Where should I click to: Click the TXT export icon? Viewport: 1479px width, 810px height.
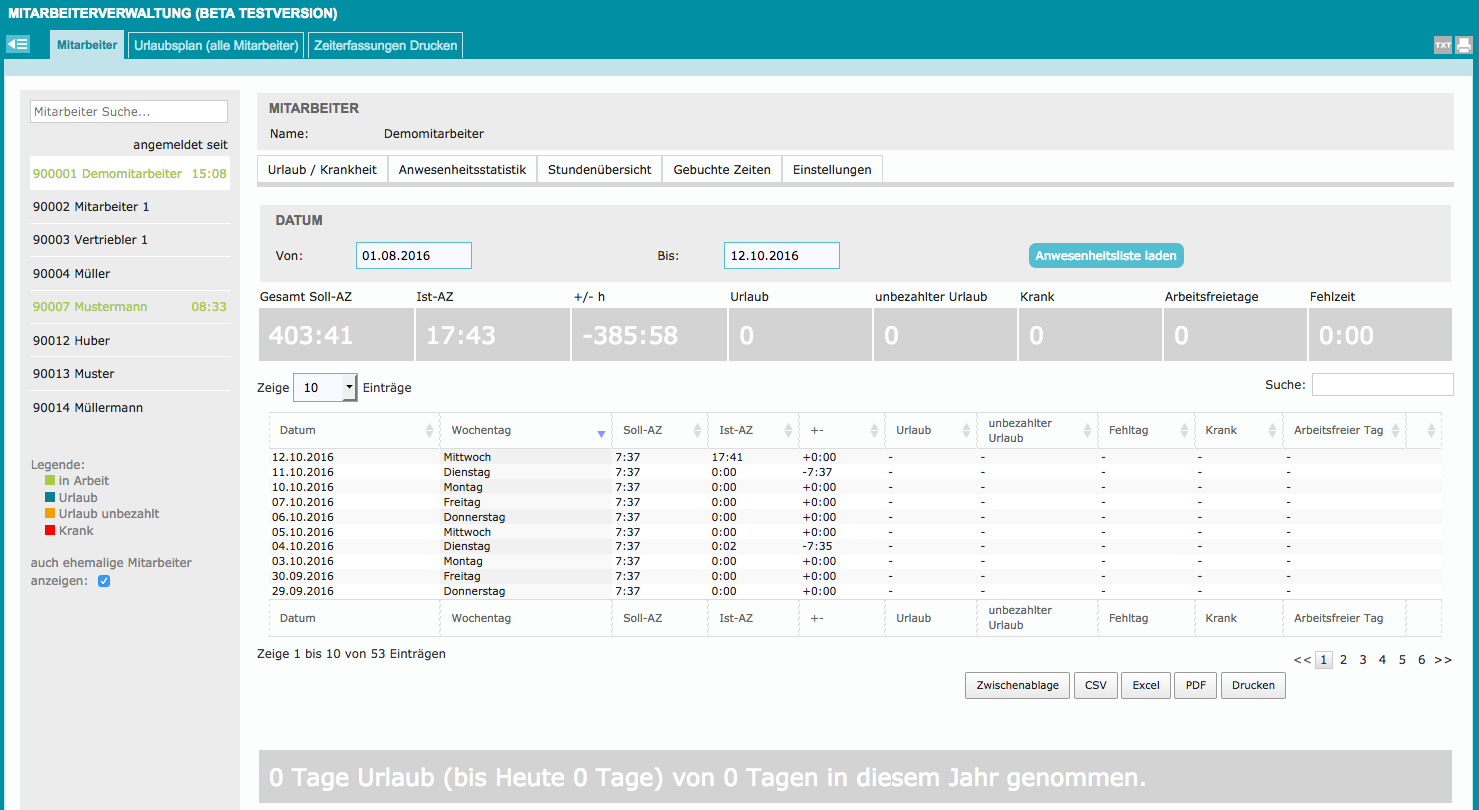tap(1442, 45)
